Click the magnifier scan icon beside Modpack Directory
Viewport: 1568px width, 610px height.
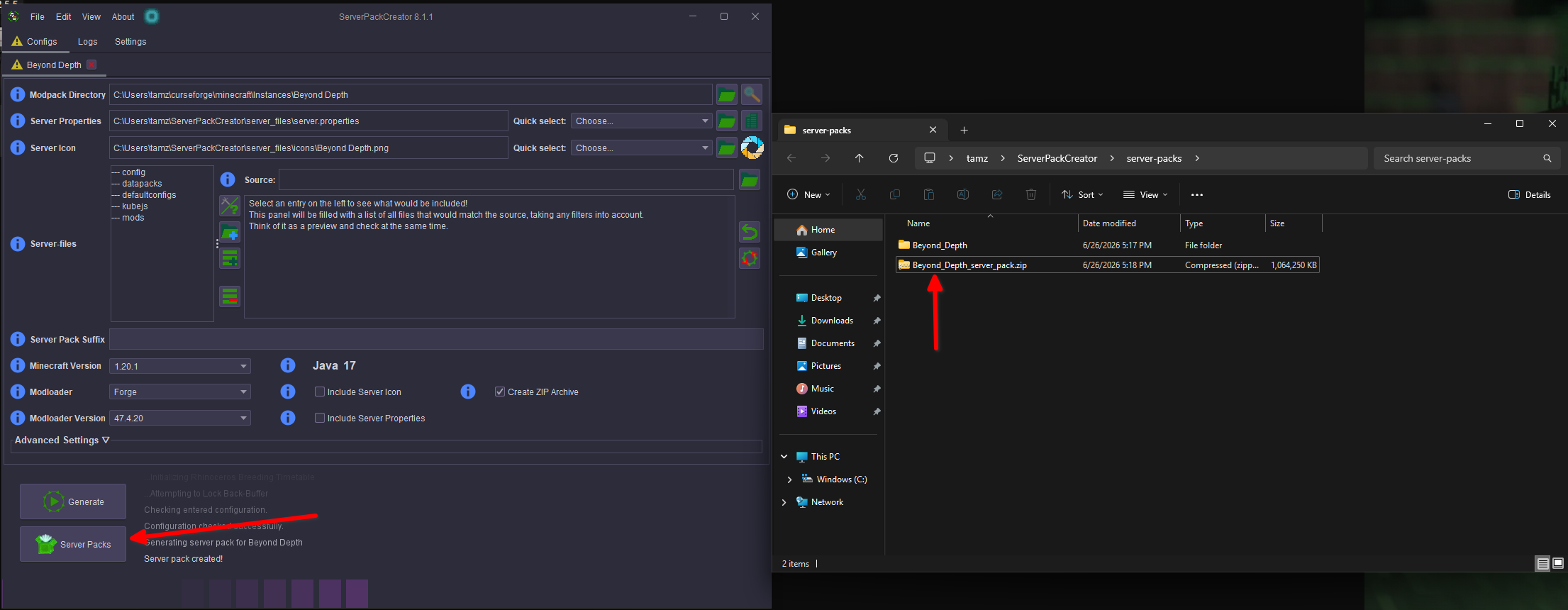pyautogui.click(x=752, y=94)
